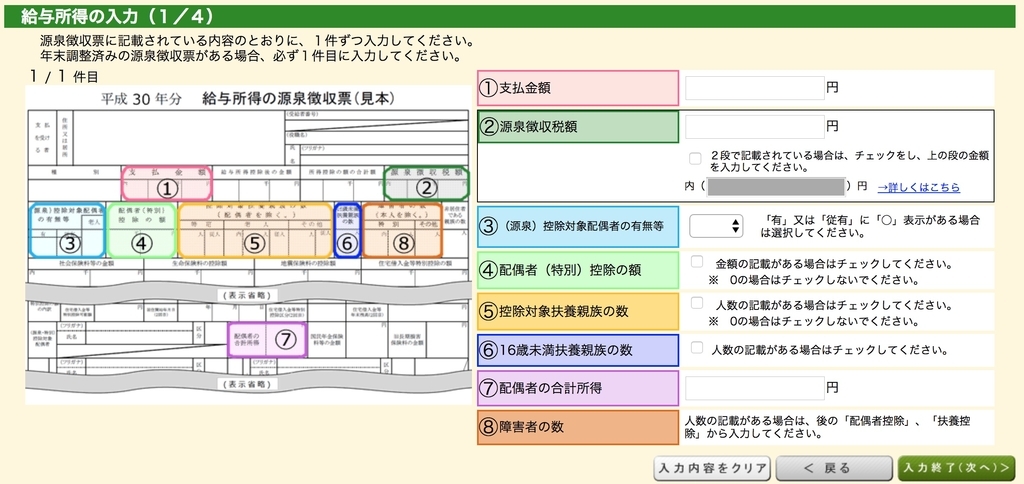Click the pink ① 支払金額 box on sample slip
This screenshot has width=1024, height=484.
click(167, 183)
